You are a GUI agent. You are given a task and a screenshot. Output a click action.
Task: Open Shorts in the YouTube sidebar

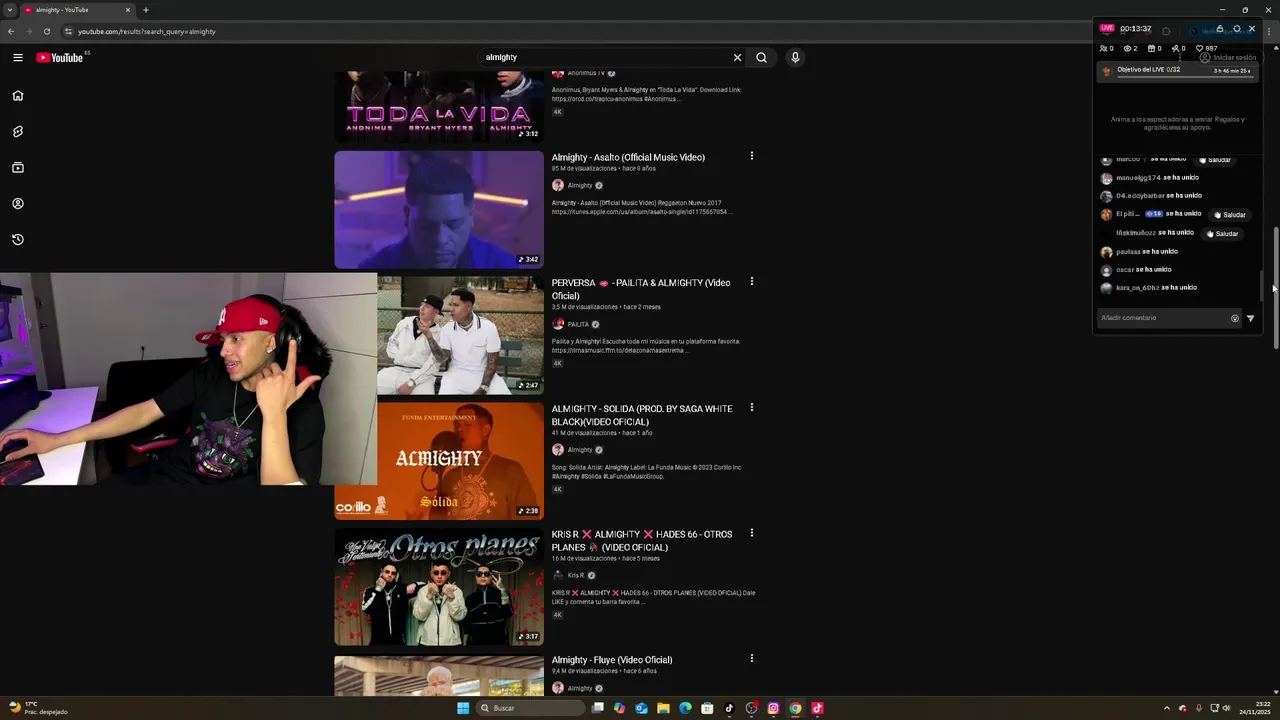coord(18,132)
